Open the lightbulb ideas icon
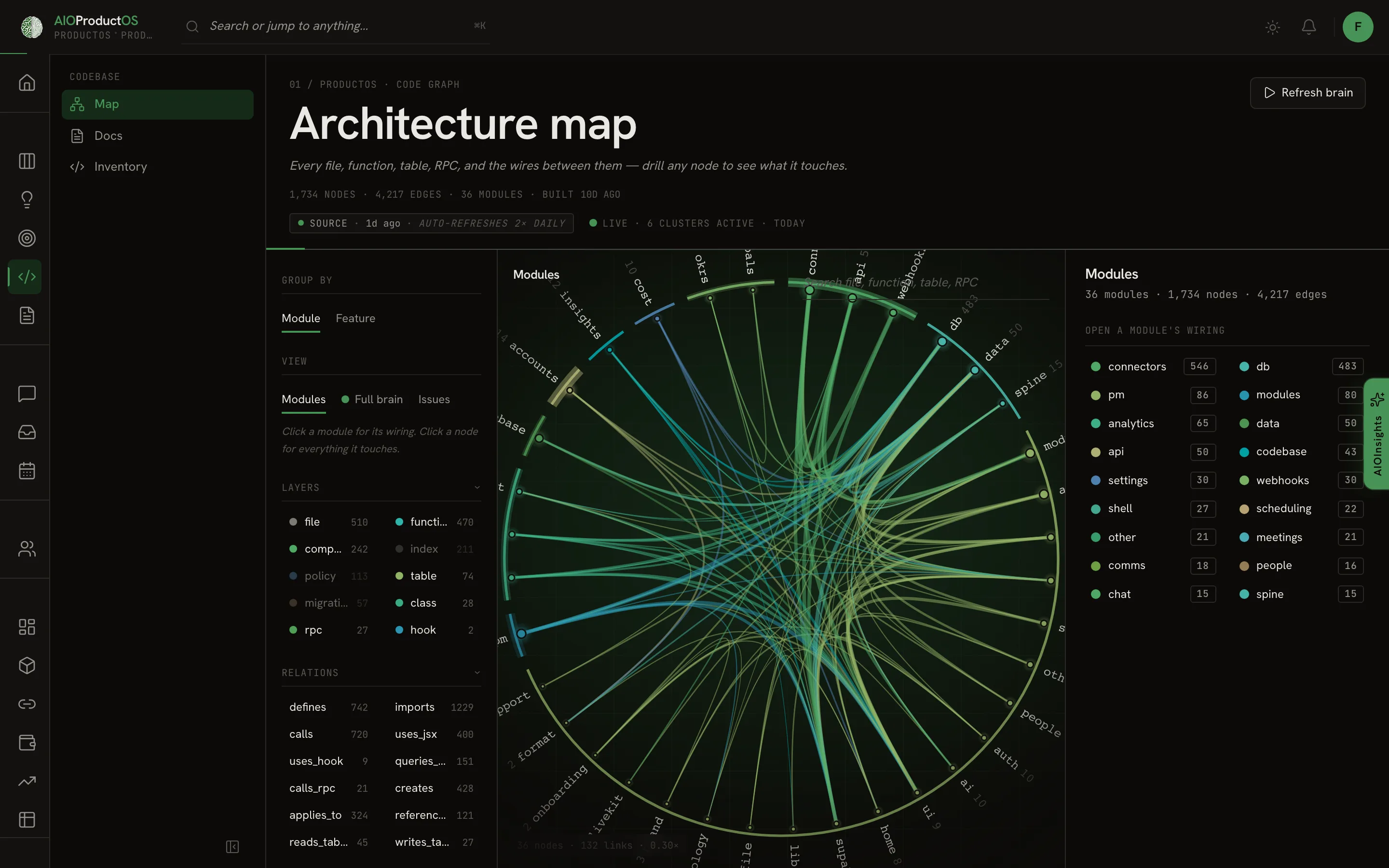 tap(27, 199)
